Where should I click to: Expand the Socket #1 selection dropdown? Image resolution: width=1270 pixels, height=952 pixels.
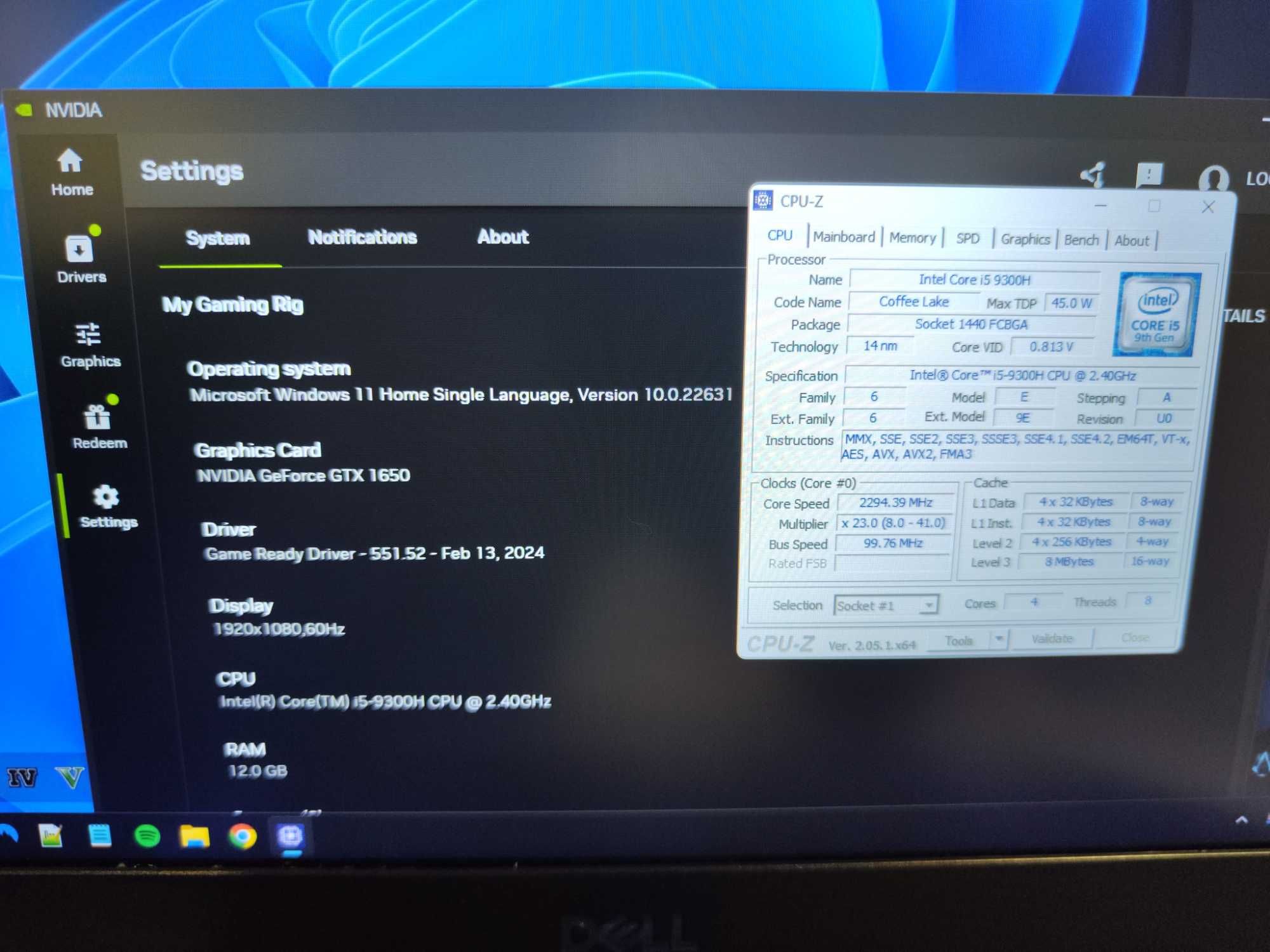[x=886, y=605]
